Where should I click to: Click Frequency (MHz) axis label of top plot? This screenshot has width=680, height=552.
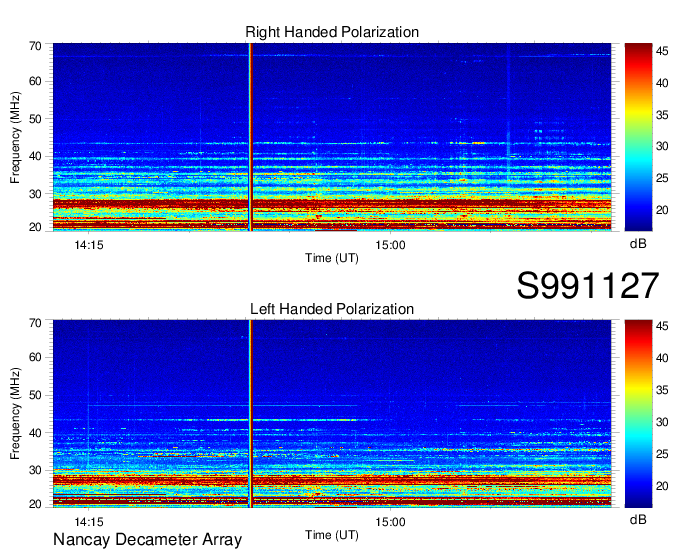pos(15,137)
